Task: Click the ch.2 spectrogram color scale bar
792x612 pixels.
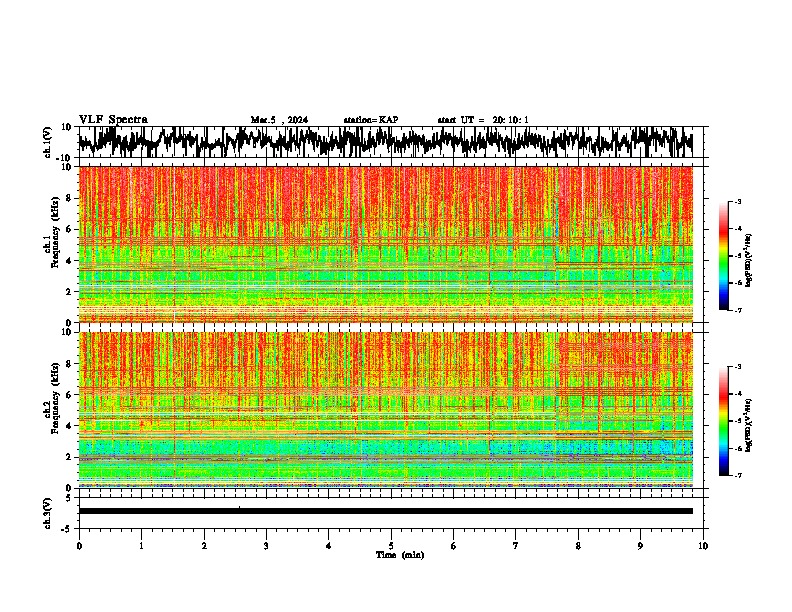Action: click(x=724, y=421)
